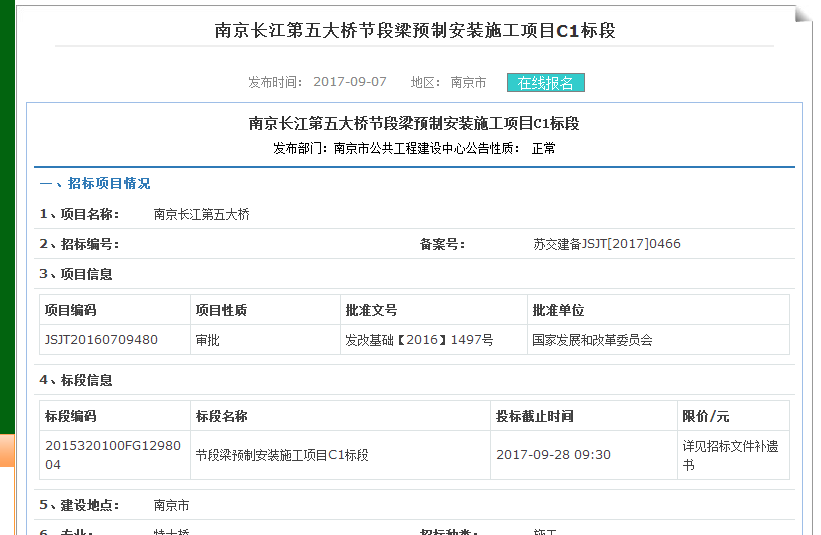Image resolution: width=821 pixels, height=535 pixels.
Task: Click the publish date 2017-09-07
Action: point(349,82)
